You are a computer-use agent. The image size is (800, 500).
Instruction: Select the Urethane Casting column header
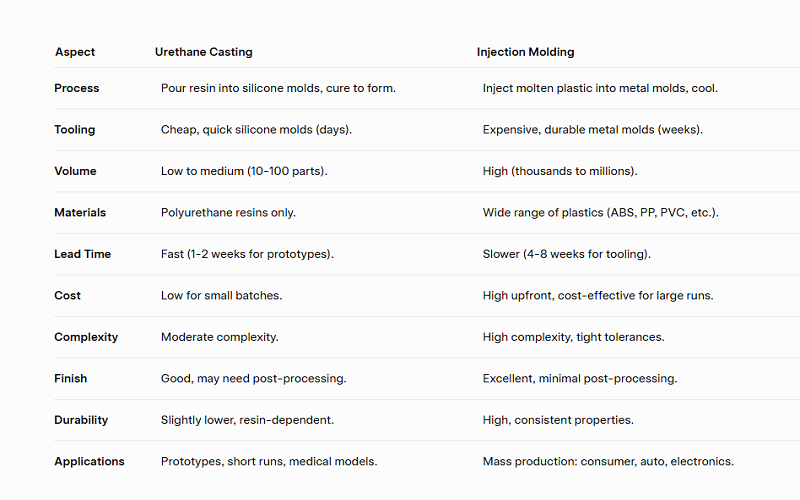[204, 52]
